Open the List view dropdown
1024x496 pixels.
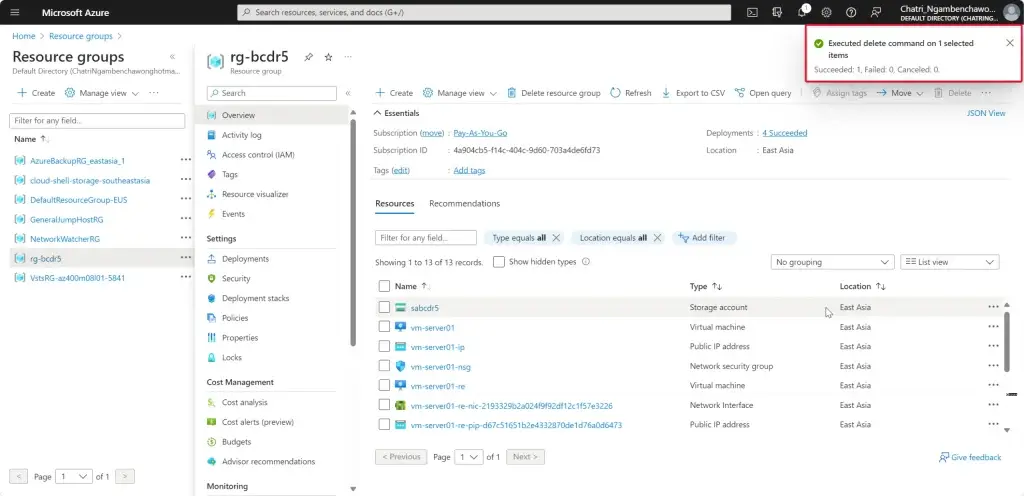click(950, 262)
